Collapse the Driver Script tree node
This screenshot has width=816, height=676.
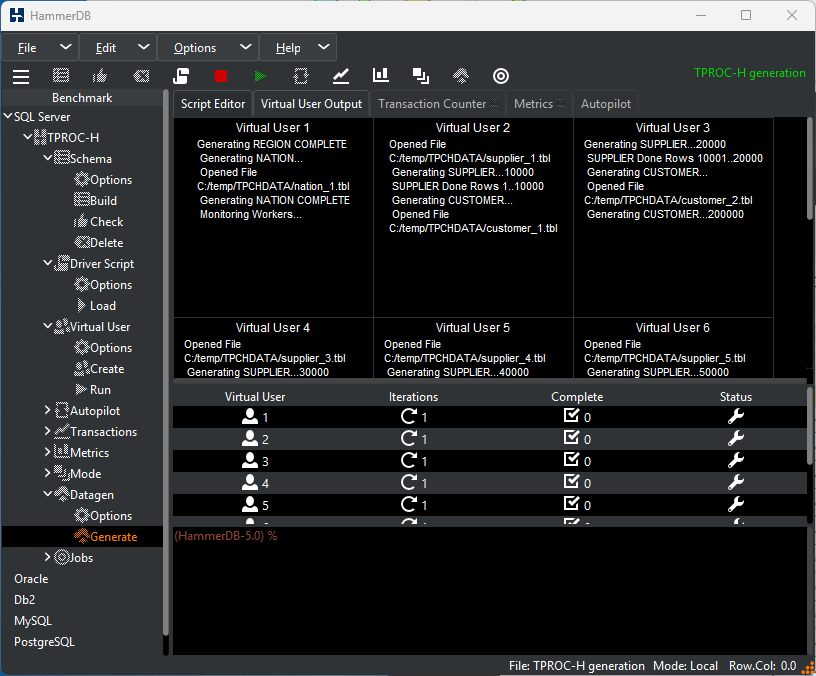coord(47,263)
